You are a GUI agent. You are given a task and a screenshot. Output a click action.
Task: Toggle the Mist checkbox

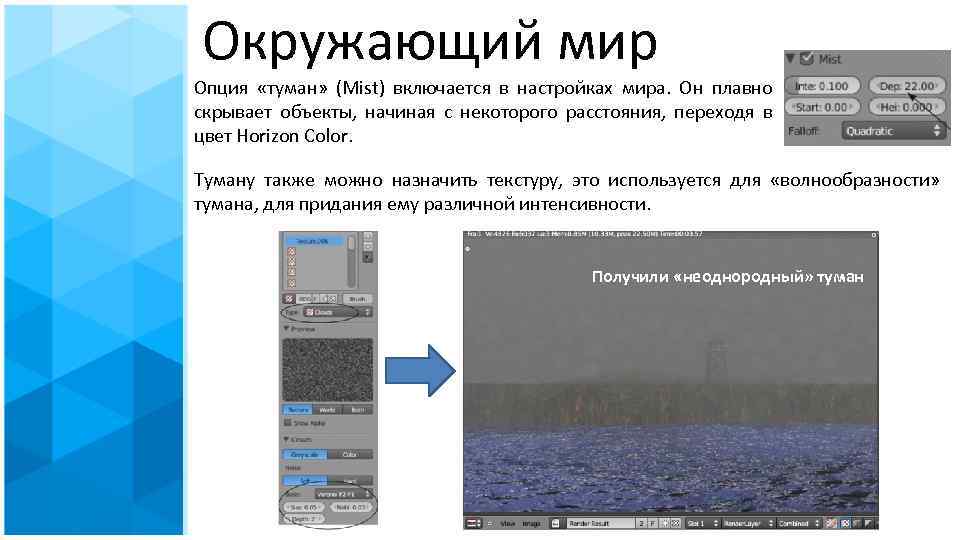[807, 59]
